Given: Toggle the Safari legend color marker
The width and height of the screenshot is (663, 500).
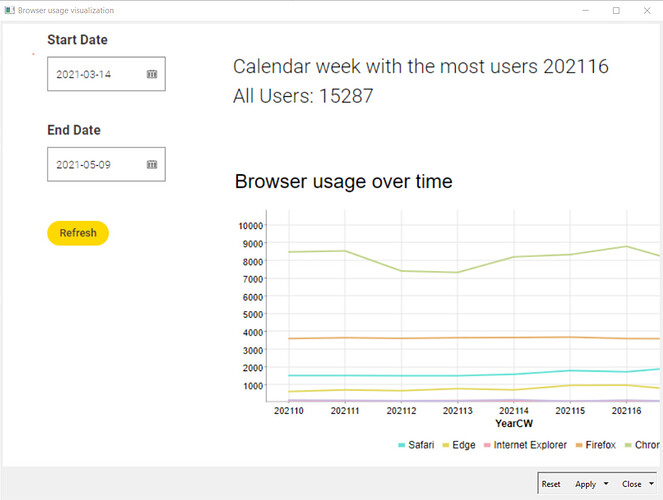Looking at the screenshot, I should (x=402, y=445).
